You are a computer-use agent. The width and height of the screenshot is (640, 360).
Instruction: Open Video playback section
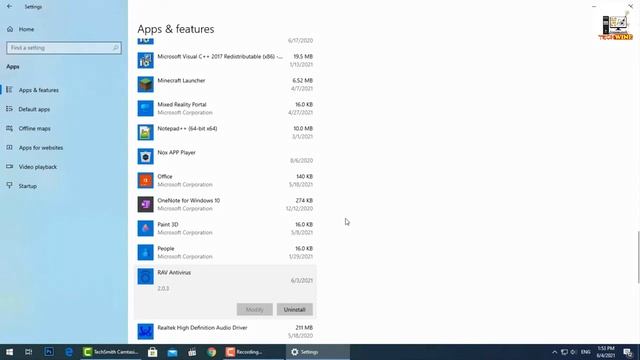point(38,167)
